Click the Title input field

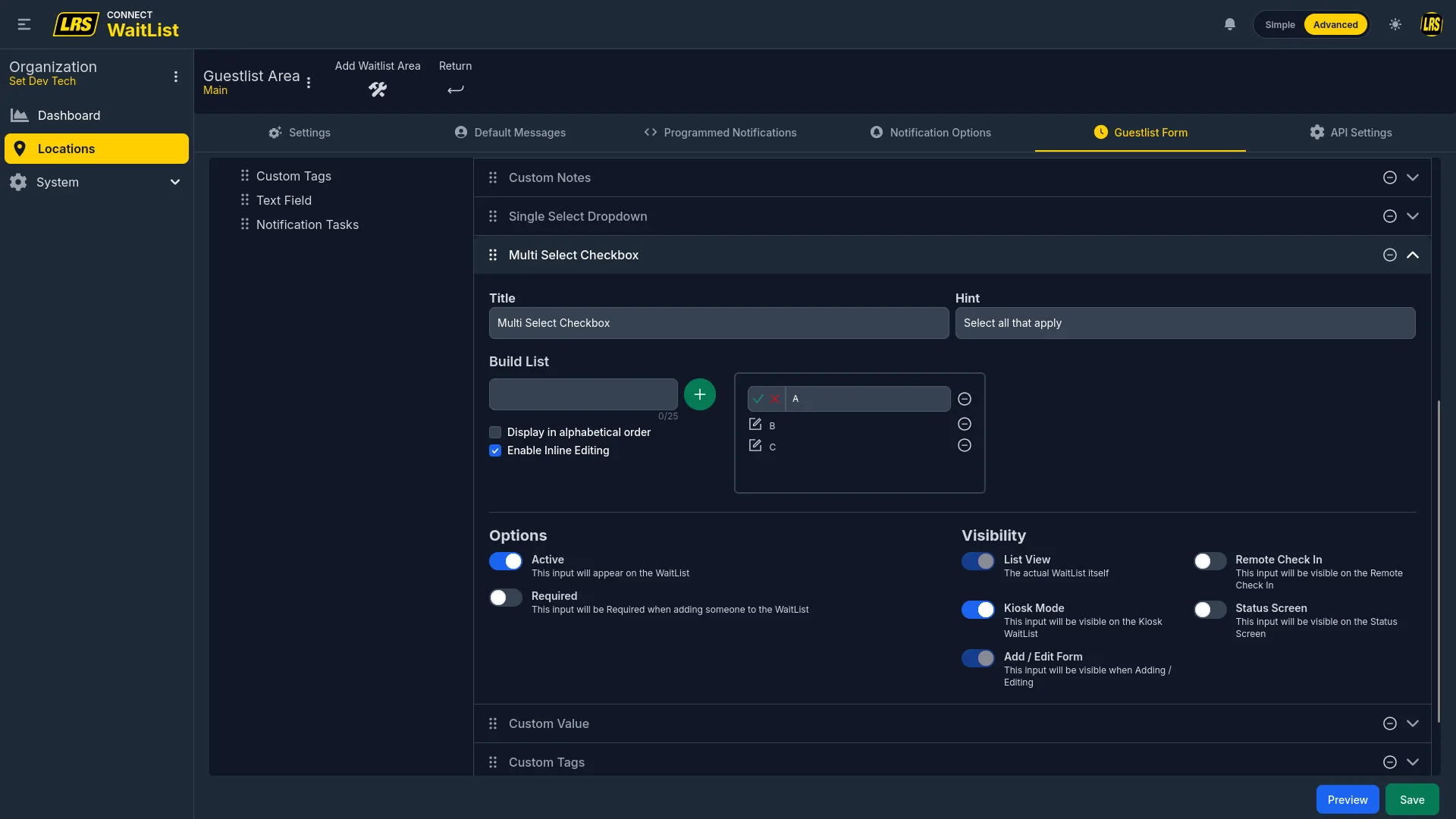[719, 323]
